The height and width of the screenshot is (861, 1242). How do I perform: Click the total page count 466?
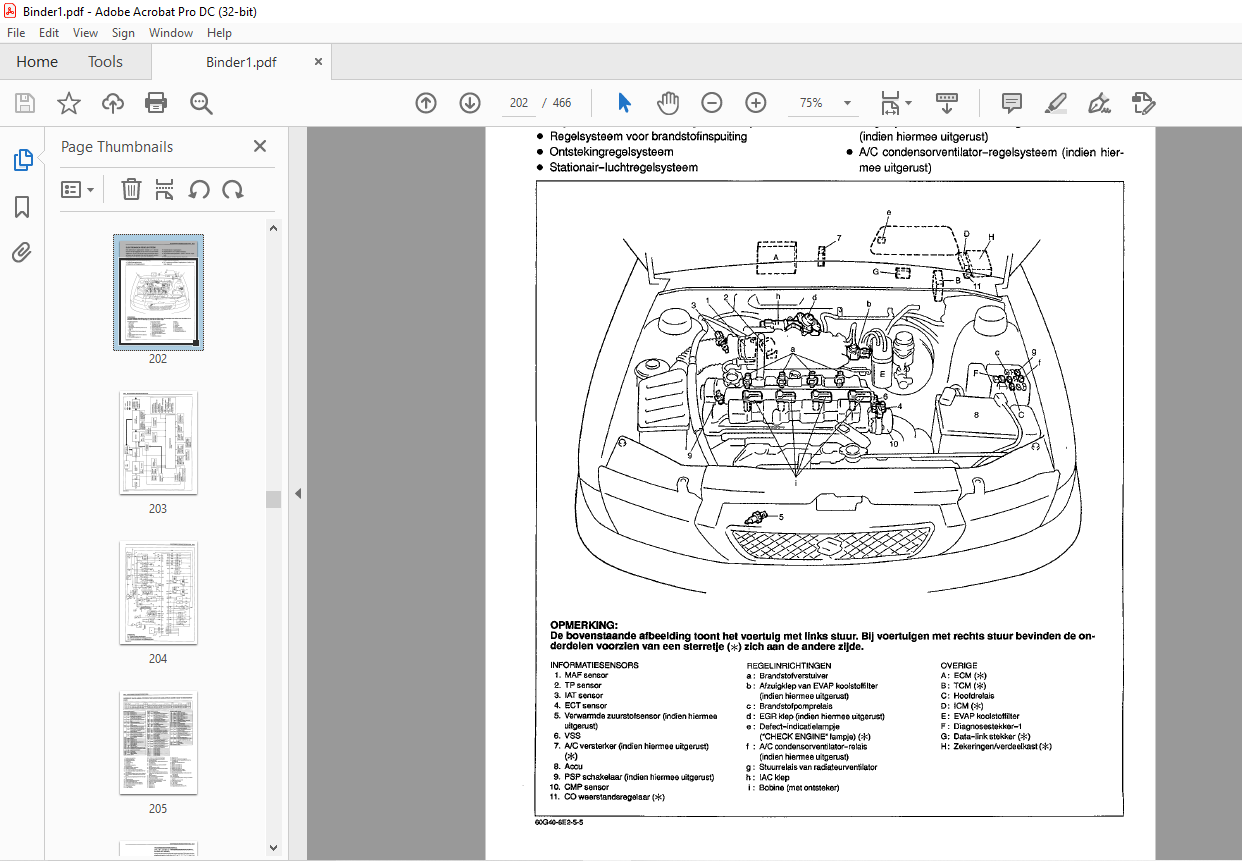pos(561,103)
